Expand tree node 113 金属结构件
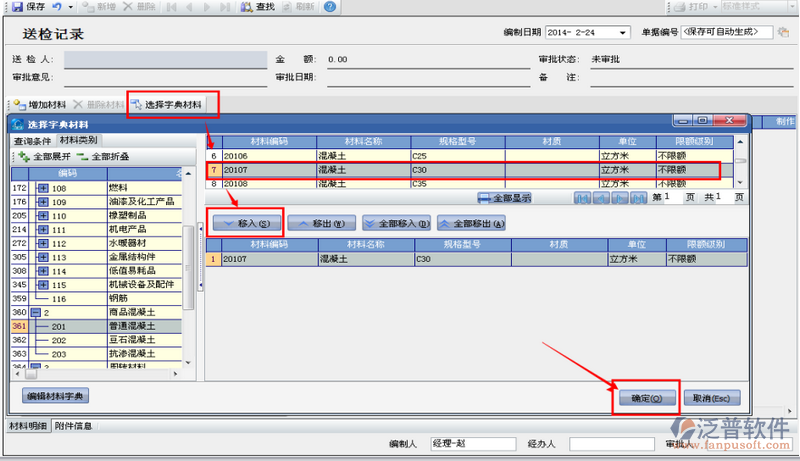Screen dimensions: 800x461 coord(43,257)
